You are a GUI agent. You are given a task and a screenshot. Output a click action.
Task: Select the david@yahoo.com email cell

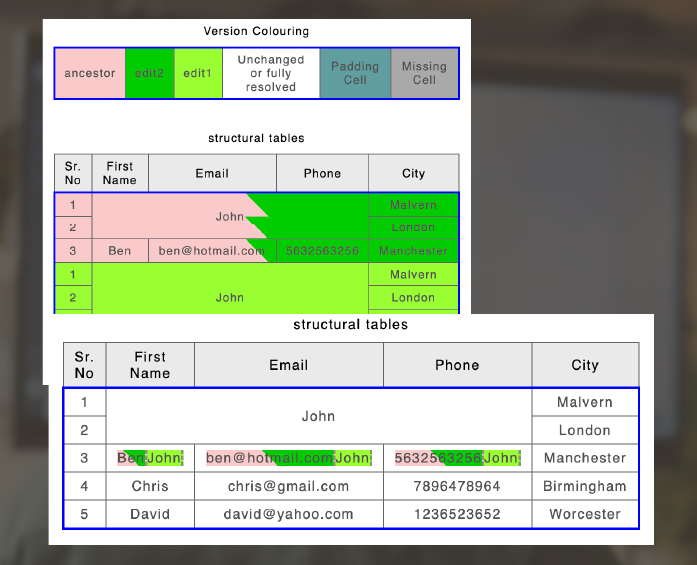288,514
